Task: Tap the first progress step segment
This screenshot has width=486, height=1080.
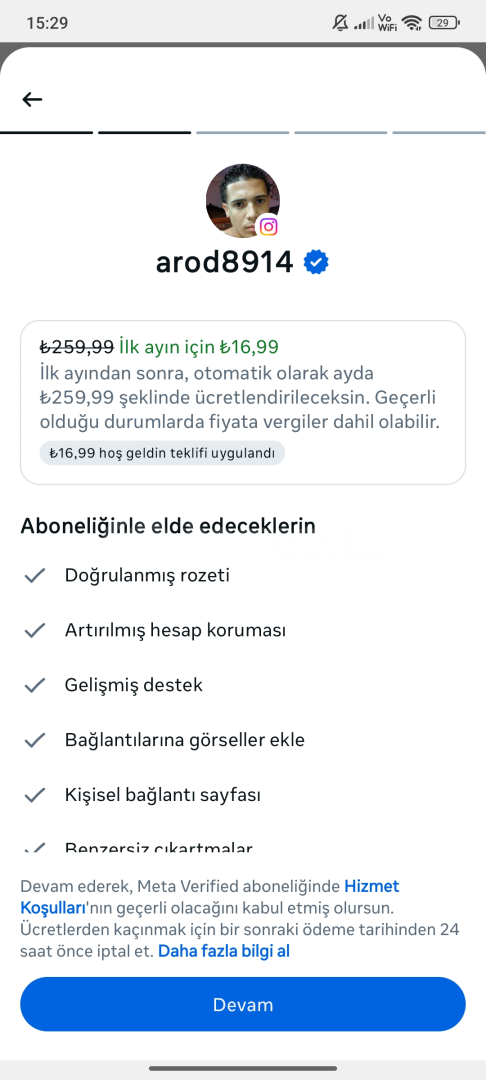Action: coord(46,132)
